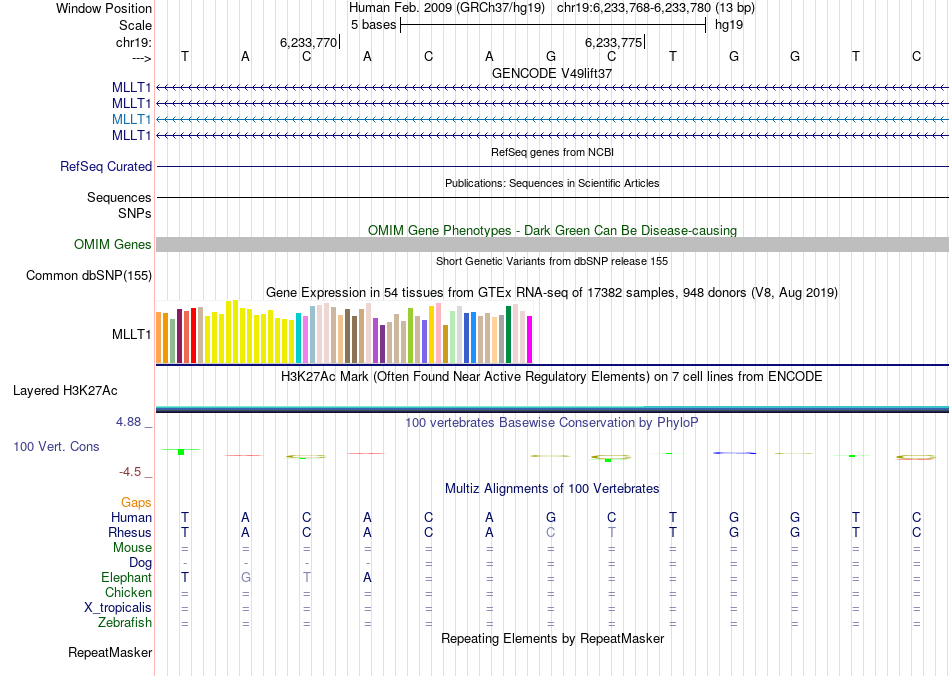Open 100 vertebrates Basewise Conservation by PhyloP title
The height and width of the screenshot is (676, 950).
[x=552, y=423]
